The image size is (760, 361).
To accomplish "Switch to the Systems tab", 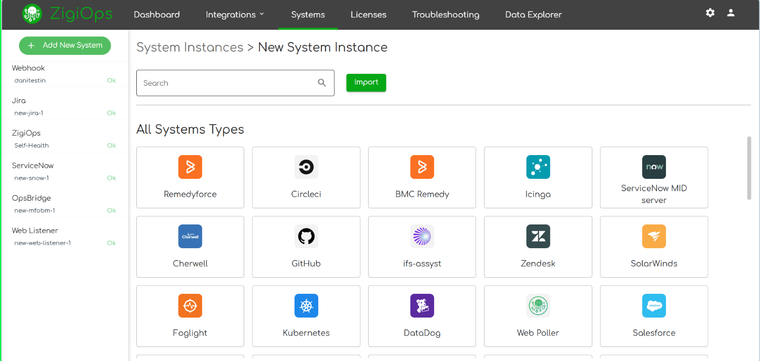I will (x=308, y=15).
